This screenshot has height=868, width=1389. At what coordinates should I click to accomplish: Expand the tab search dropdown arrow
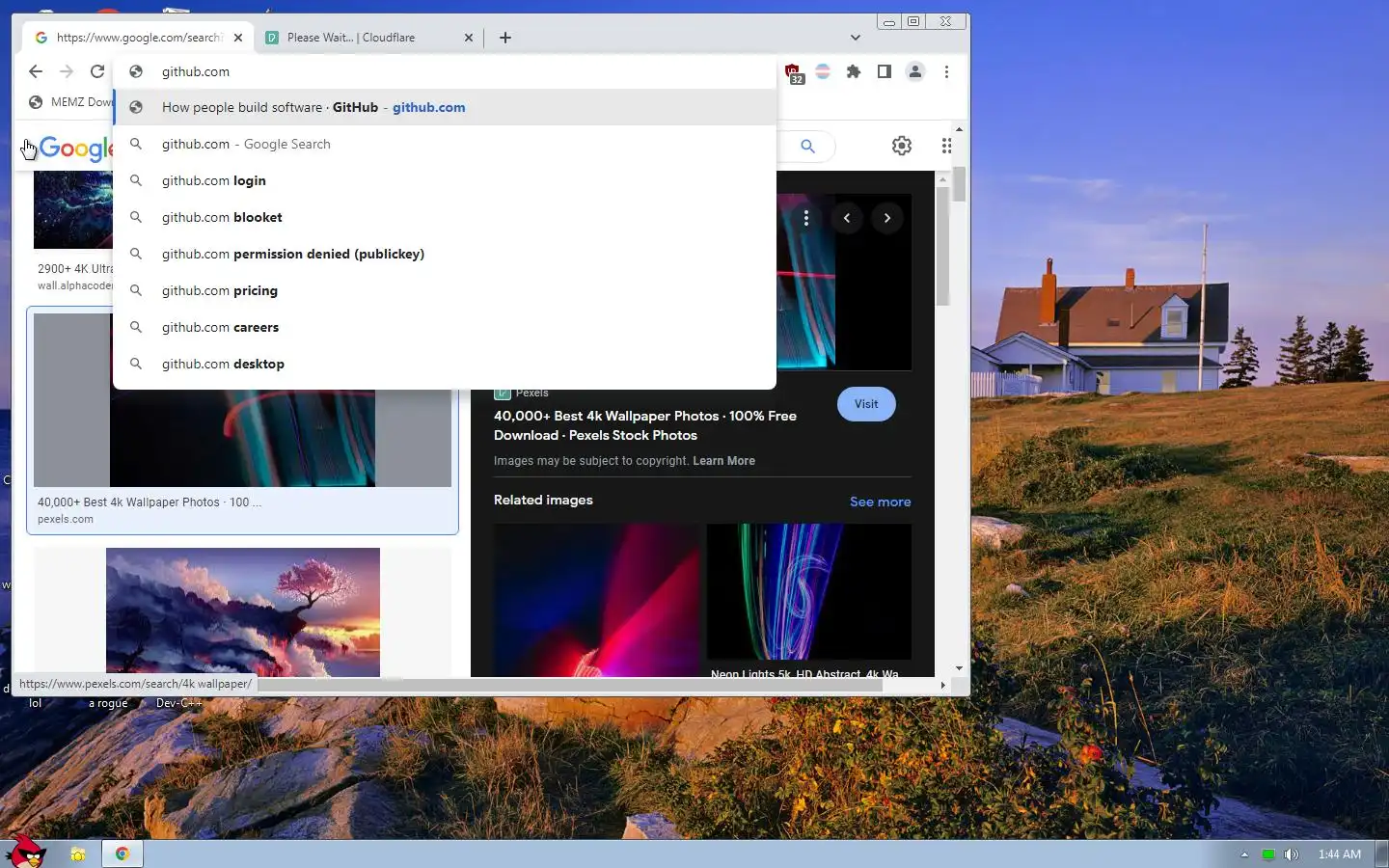tap(855, 38)
